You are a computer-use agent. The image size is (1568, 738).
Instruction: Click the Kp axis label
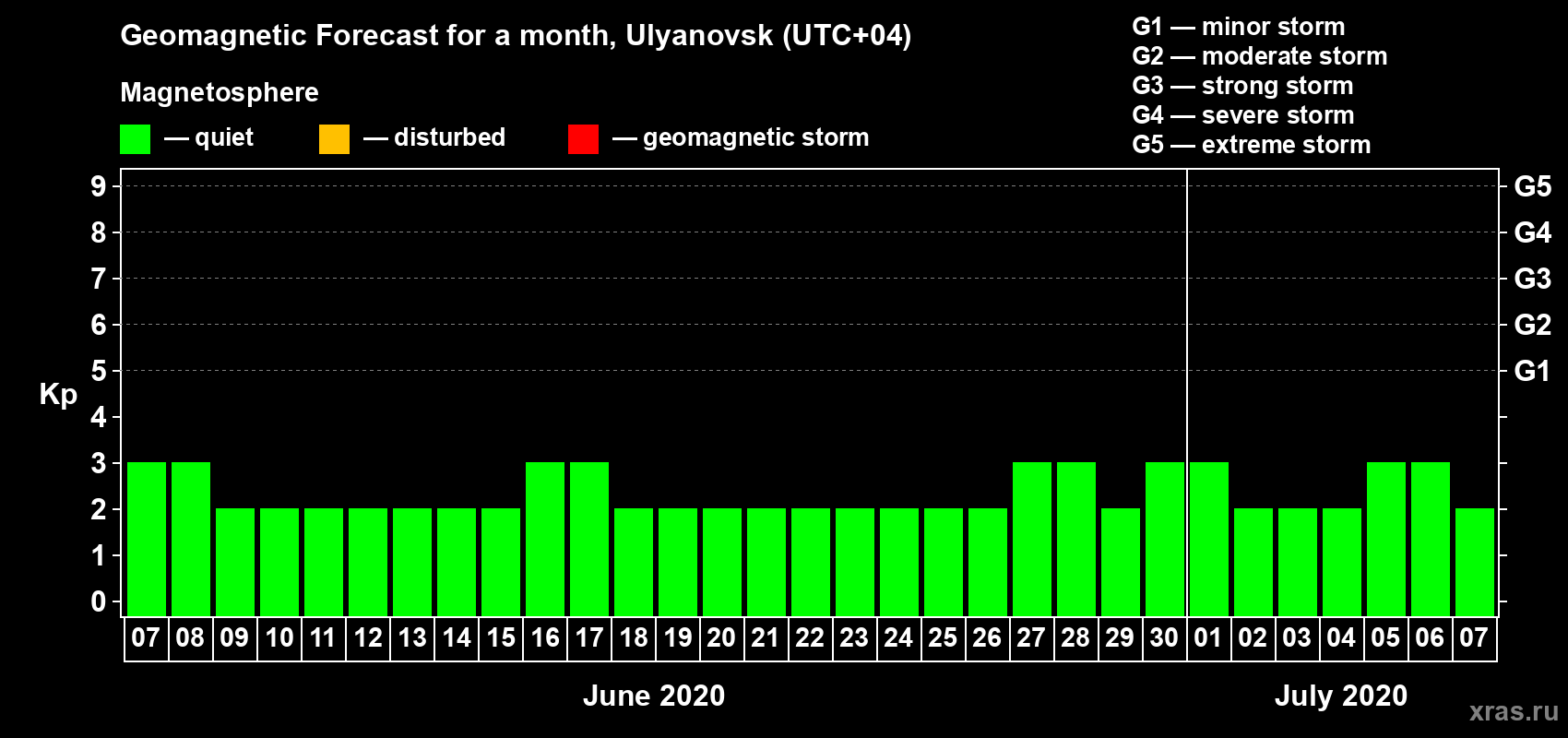coord(58,395)
